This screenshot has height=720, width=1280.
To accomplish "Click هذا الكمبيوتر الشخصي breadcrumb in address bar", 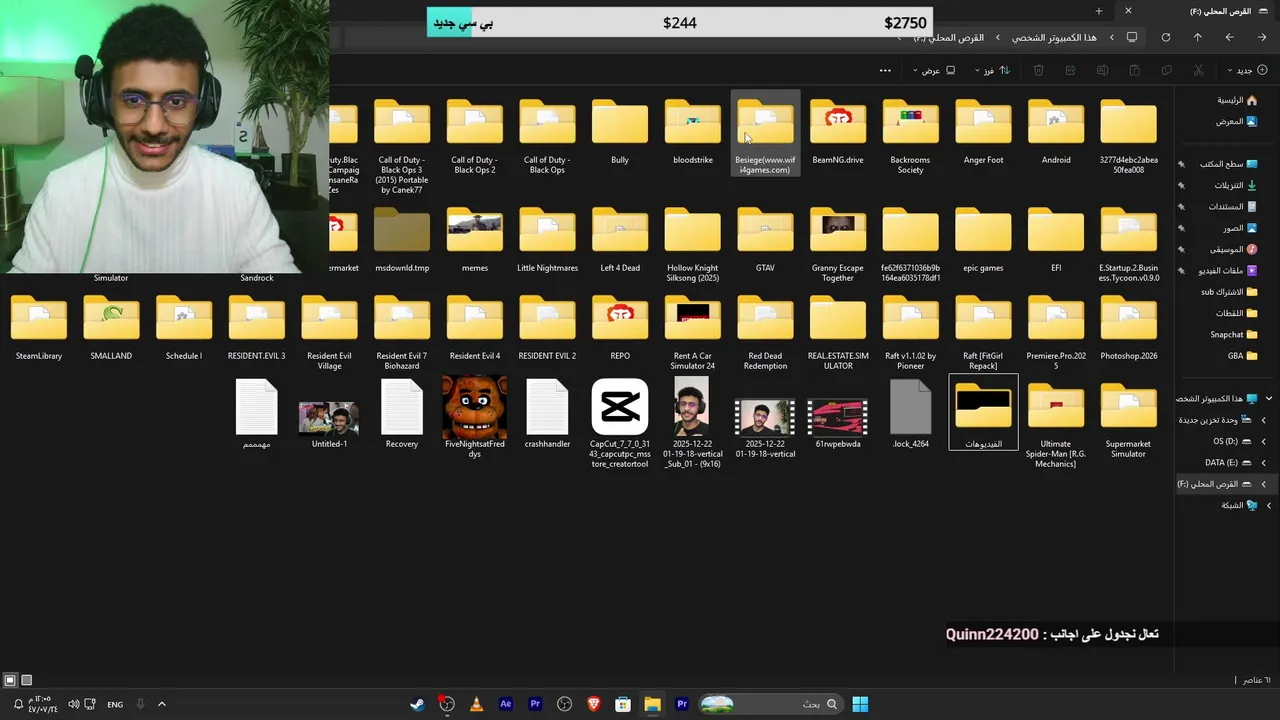I will (x=1054, y=37).
